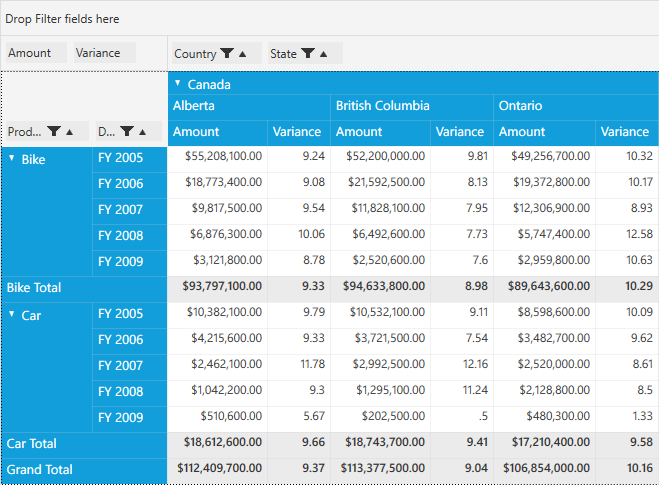Viewport: 659px width, 485px height.
Task: Click the Prod... row field sort arrow
Action: click(70, 131)
